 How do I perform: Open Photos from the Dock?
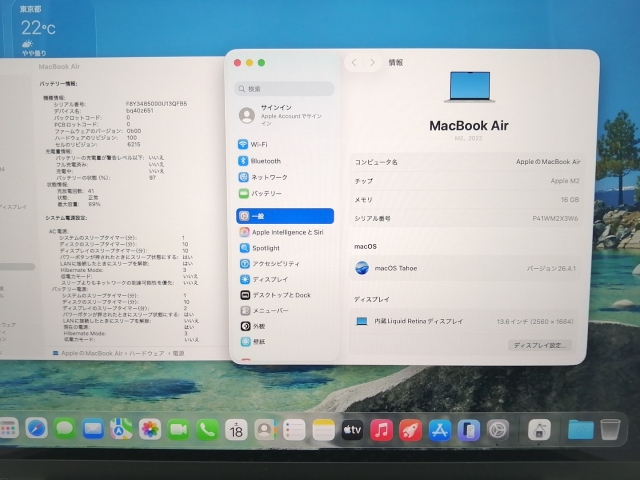click(150, 429)
